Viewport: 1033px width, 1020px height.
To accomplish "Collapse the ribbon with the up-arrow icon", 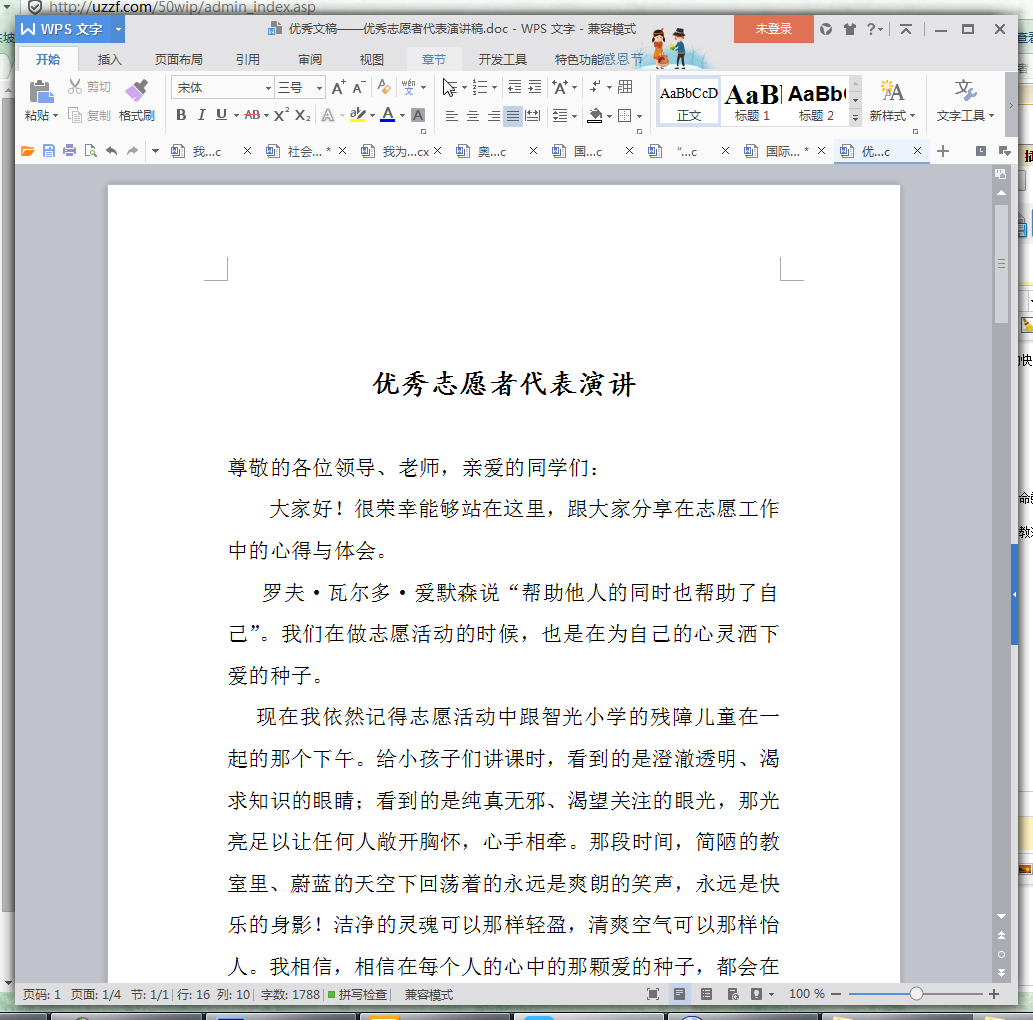I will coord(906,29).
